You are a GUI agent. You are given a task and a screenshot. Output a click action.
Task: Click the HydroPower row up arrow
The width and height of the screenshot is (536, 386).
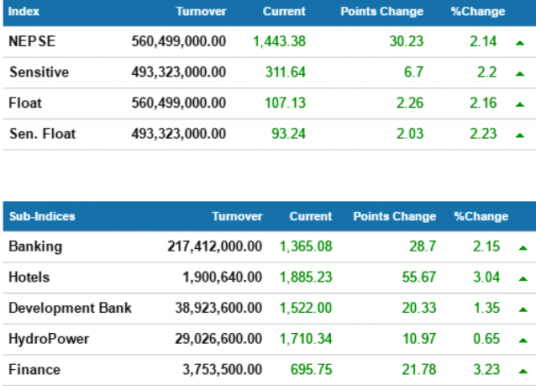(523, 341)
